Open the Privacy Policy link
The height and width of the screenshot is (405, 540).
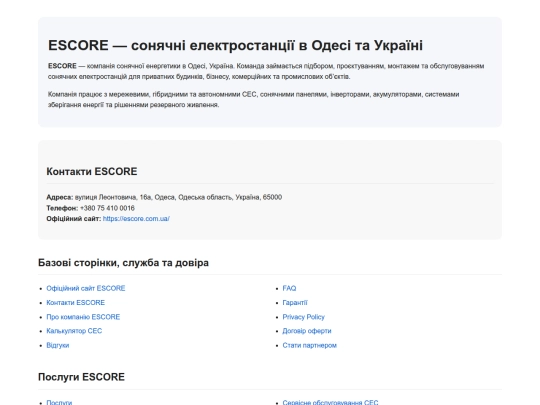tap(303, 317)
